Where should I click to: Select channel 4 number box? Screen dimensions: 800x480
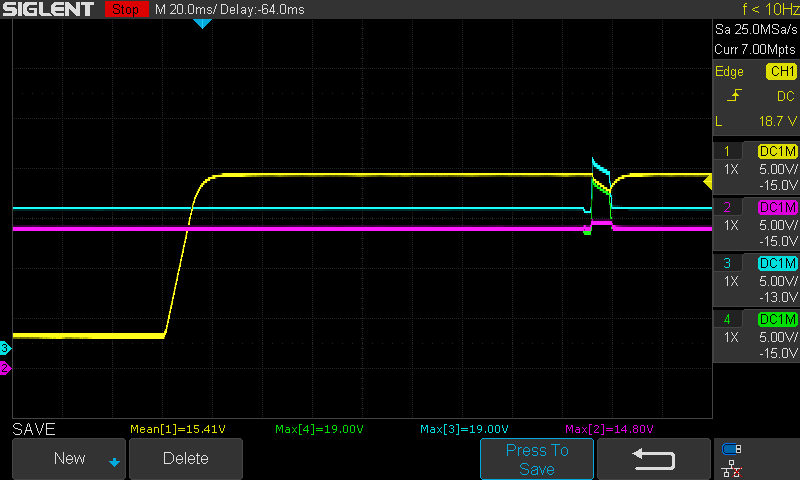click(728, 320)
